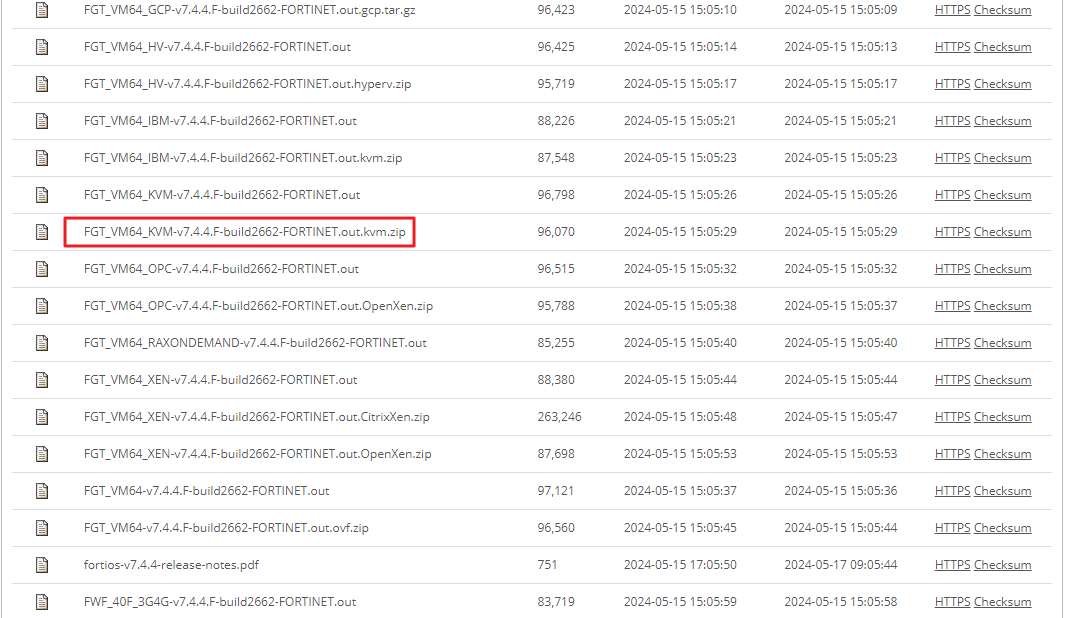
Task: Click size value 751
Action: click(x=547, y=565)
